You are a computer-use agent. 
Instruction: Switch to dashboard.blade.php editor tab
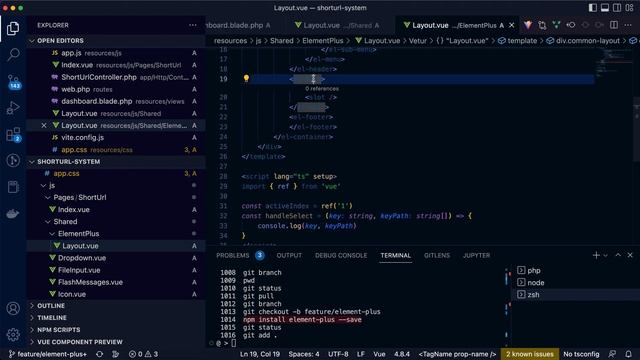coord(239,25)
